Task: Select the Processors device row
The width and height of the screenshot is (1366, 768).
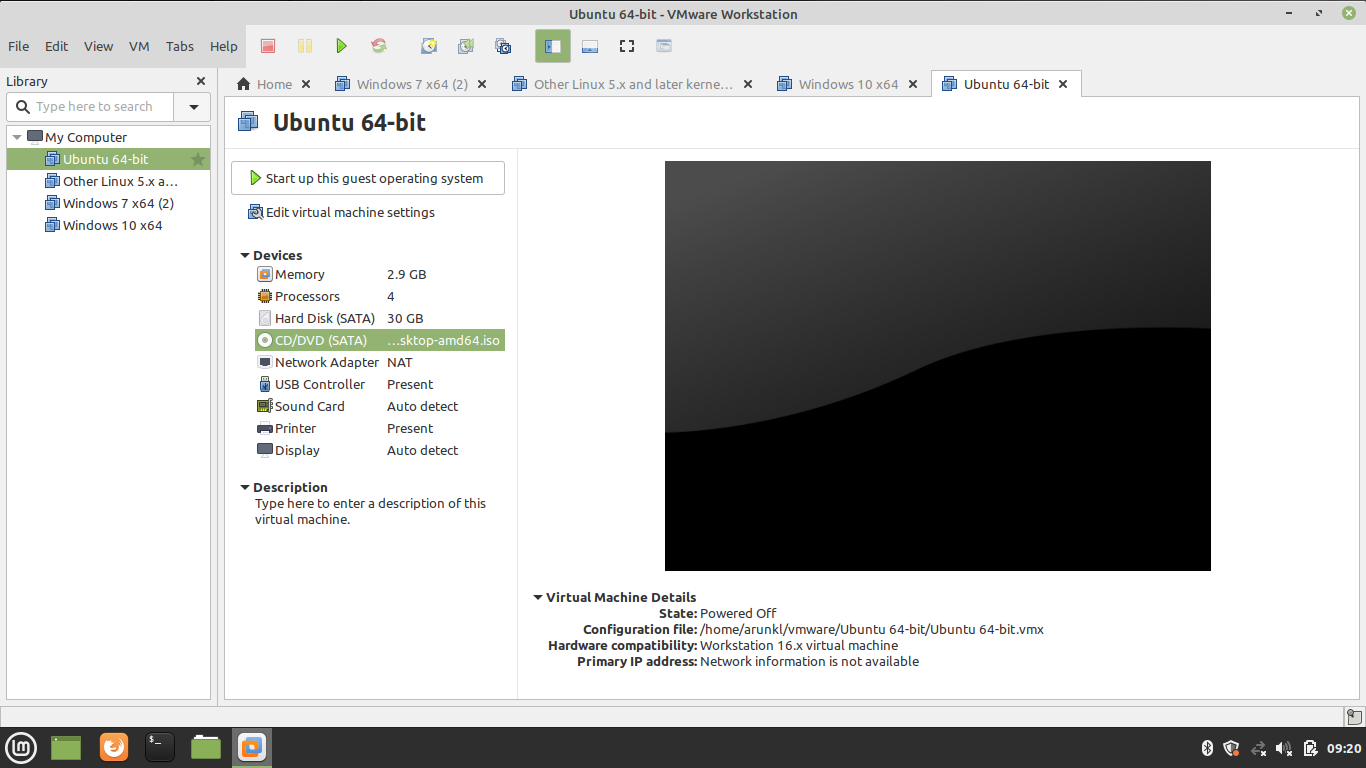Action: click(x=380, y=296)
